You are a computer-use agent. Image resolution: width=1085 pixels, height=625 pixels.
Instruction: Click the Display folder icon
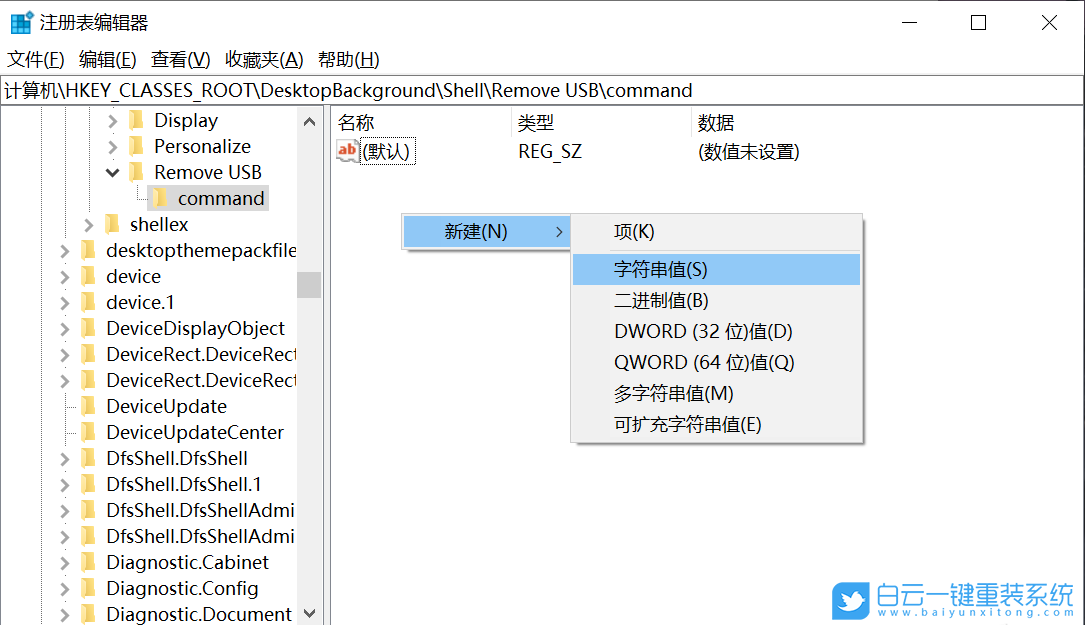[137, 120]
